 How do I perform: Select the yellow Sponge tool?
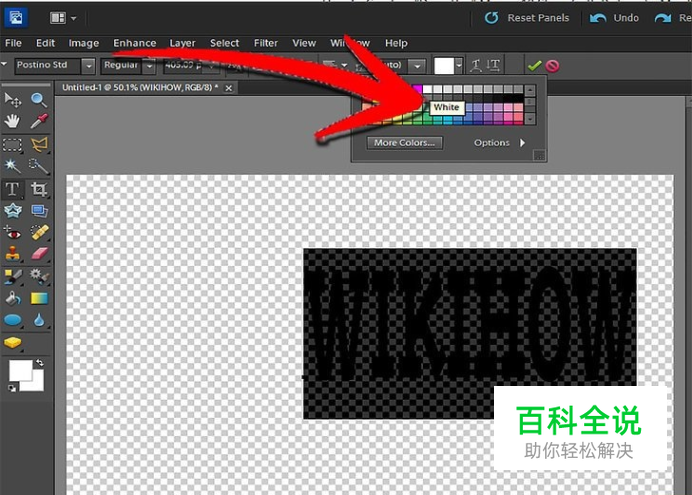point(12,343)
